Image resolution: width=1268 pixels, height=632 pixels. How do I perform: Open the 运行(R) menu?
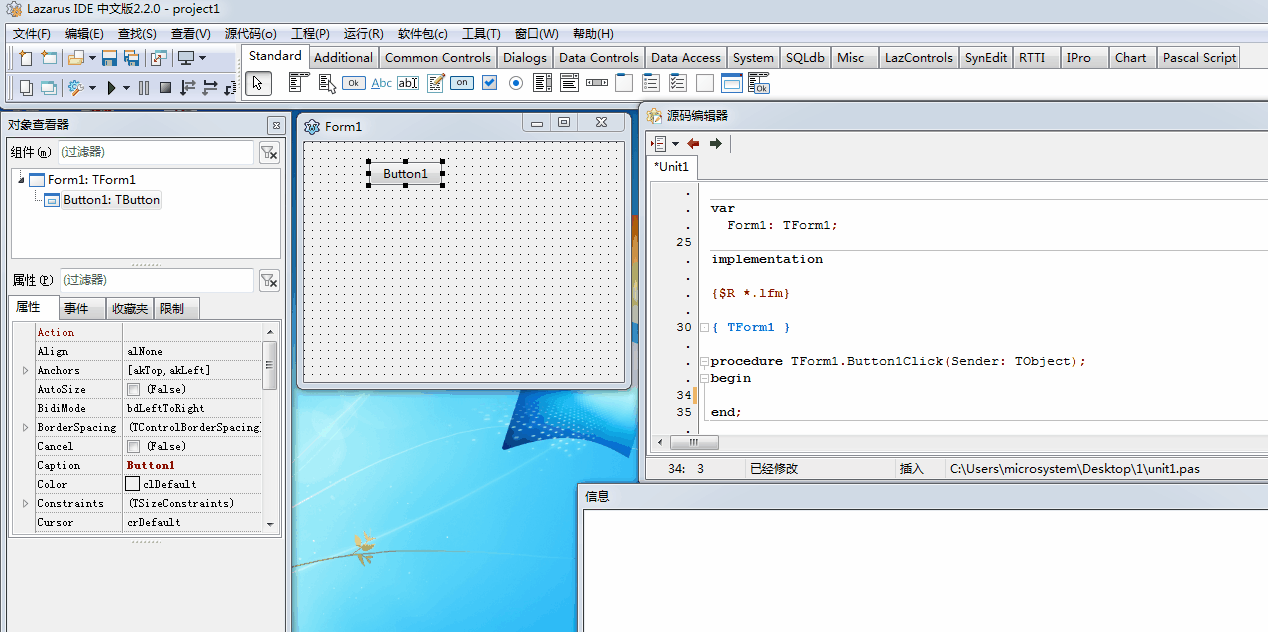[363, 34]
